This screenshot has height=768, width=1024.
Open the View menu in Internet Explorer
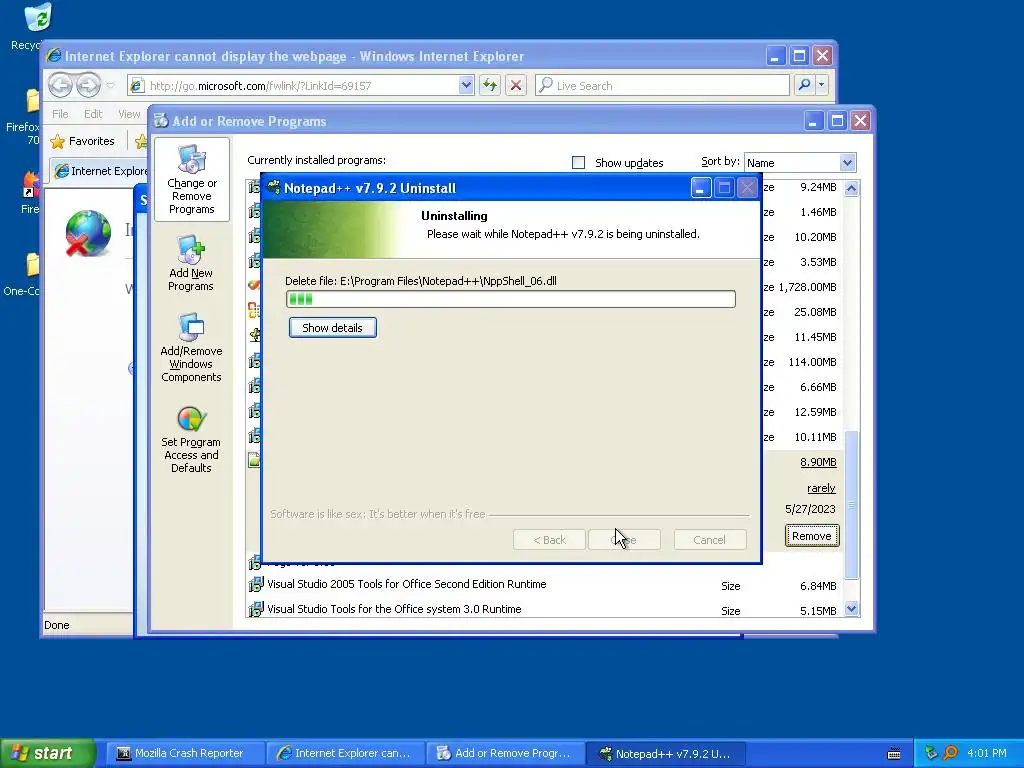point(129,114)
